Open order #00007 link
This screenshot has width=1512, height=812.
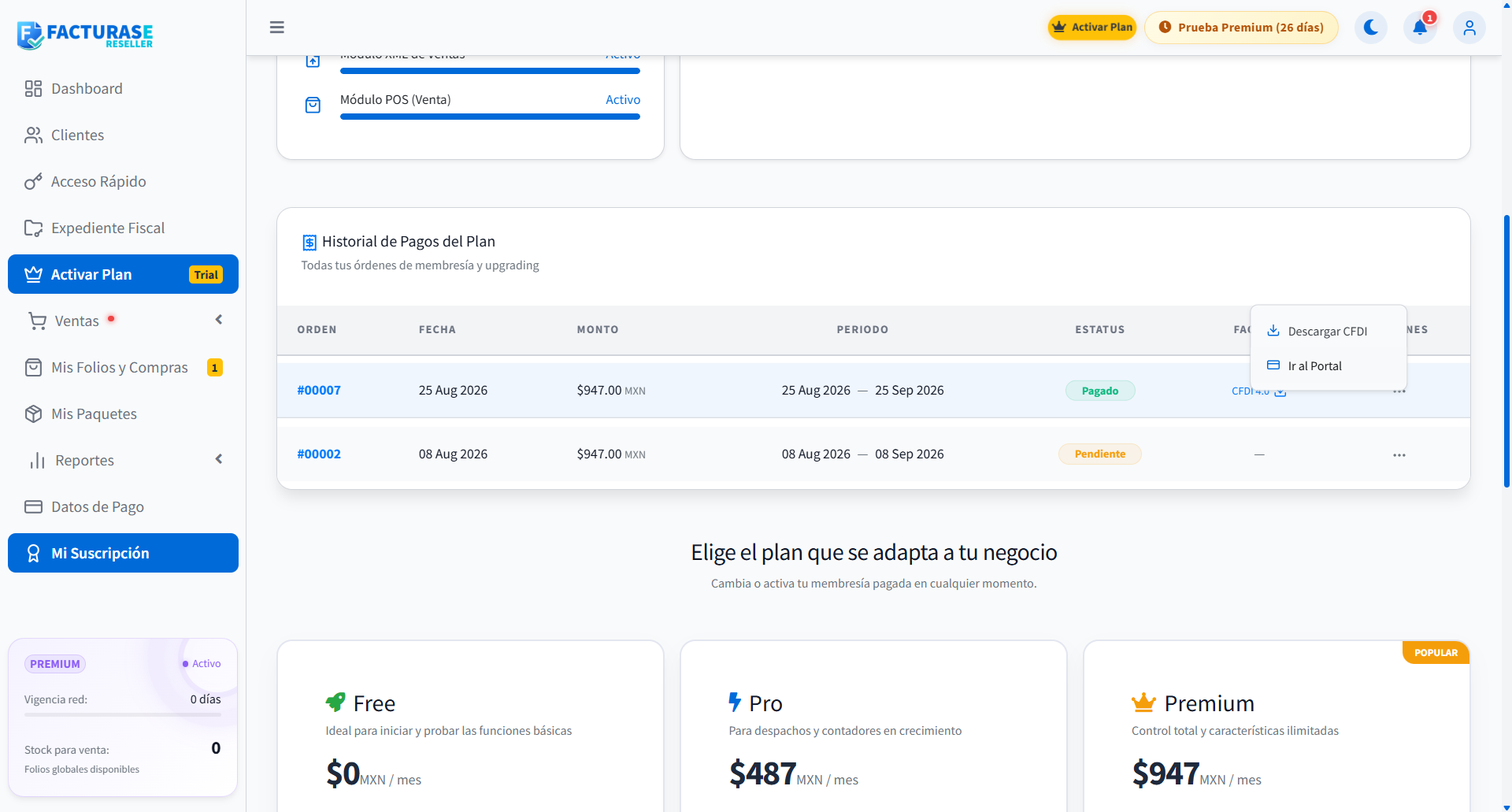coord(319,391)
